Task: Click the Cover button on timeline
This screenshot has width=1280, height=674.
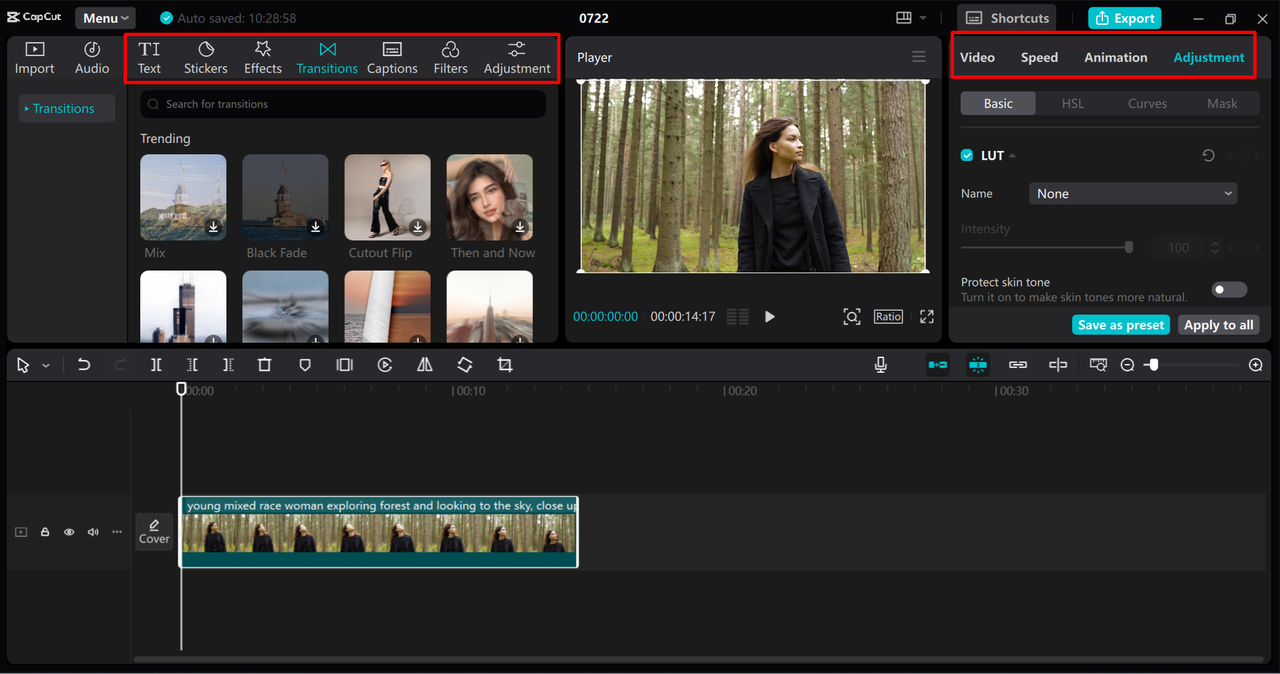Action: click(x=154, y=532)
